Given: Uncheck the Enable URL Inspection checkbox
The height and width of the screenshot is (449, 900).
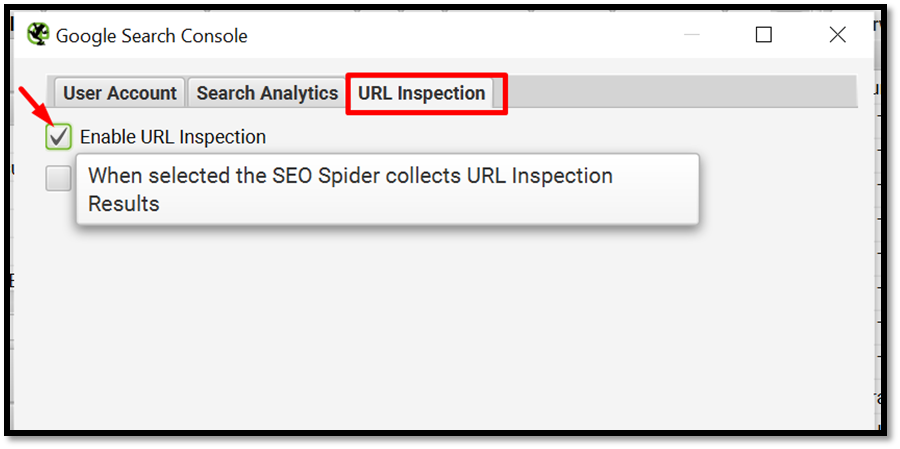Looking at the screenshot, I should click(59, 137).
